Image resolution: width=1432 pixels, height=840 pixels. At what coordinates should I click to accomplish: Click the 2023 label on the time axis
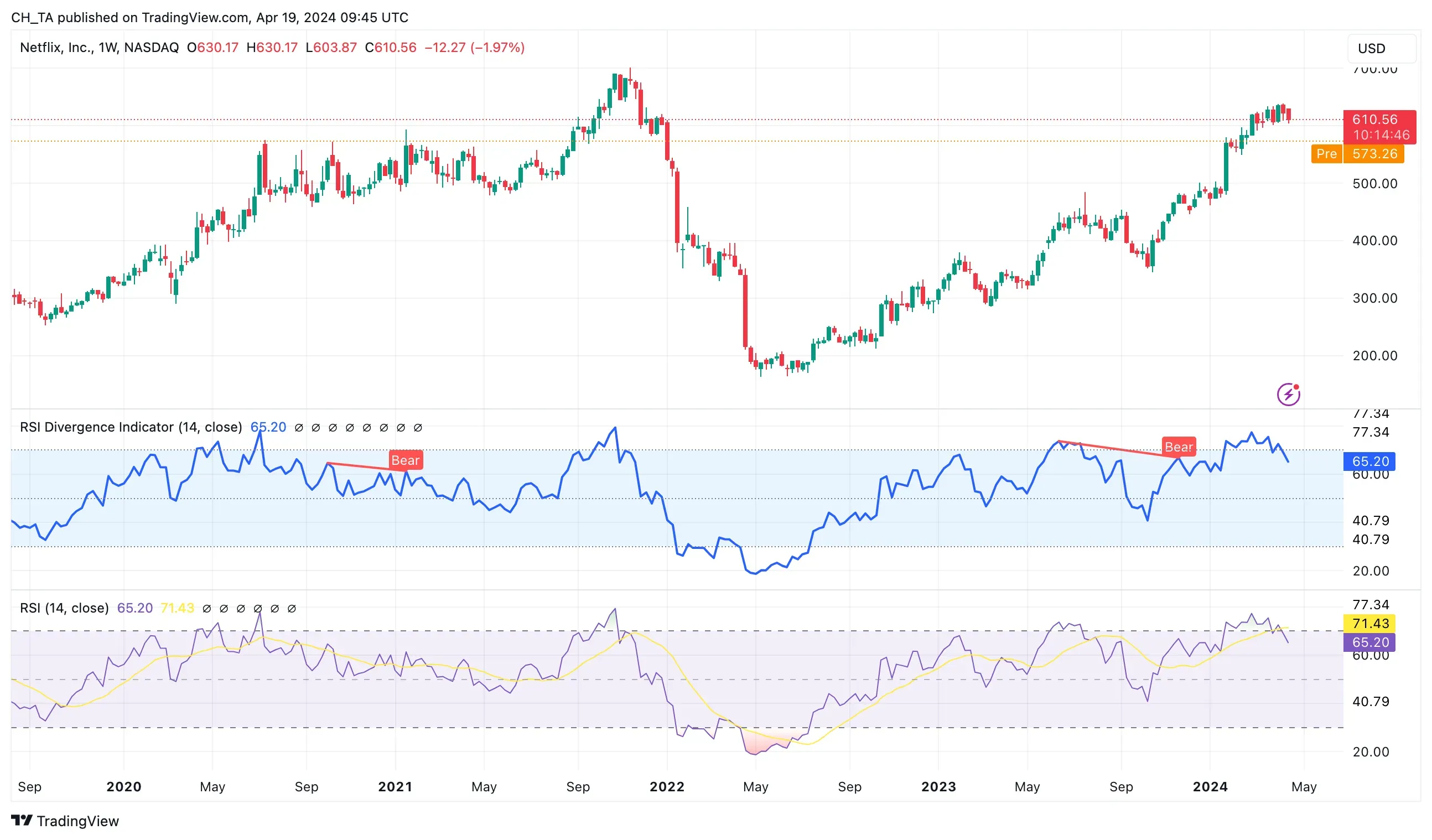coord(938,786)
